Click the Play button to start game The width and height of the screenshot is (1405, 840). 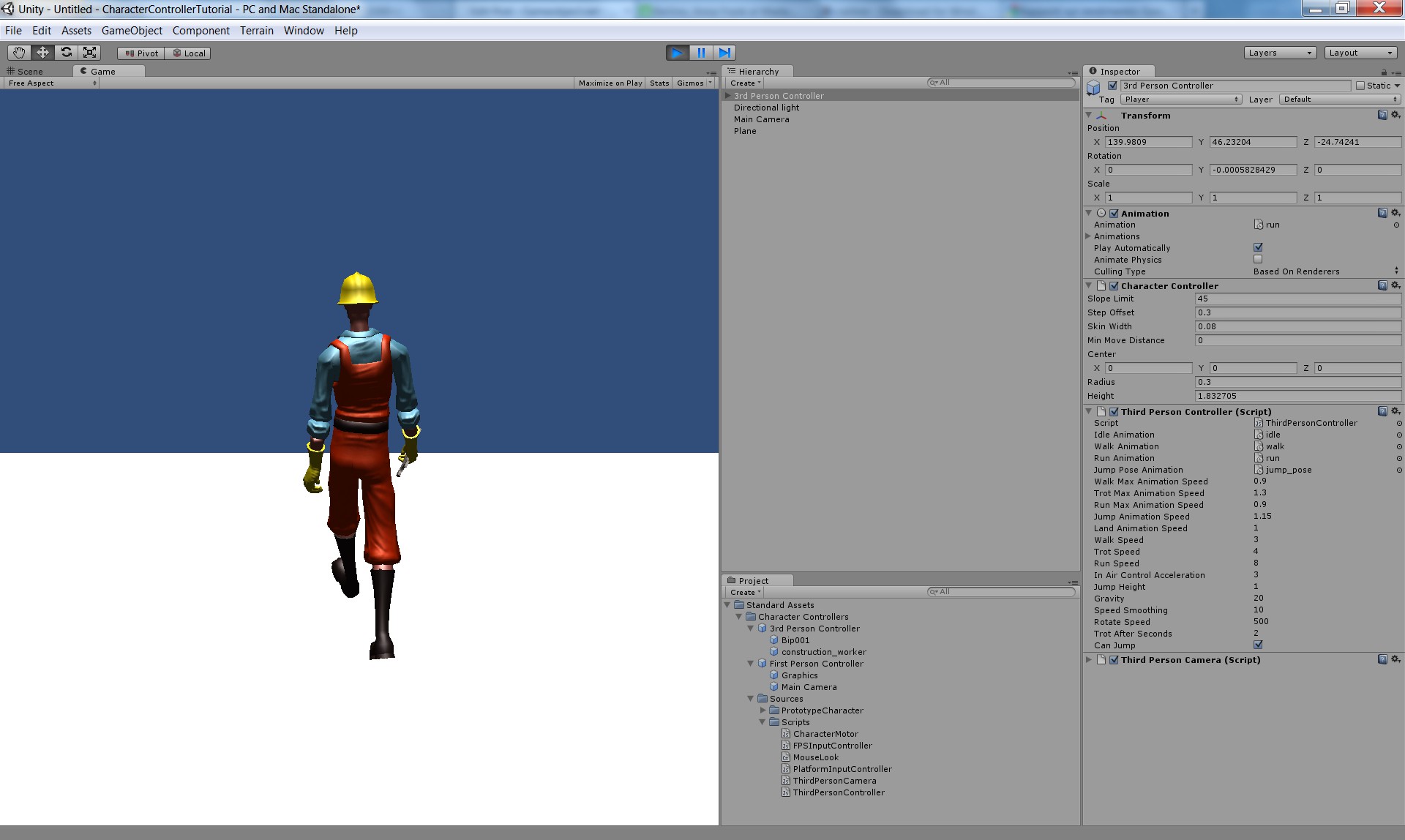(677, 52)
